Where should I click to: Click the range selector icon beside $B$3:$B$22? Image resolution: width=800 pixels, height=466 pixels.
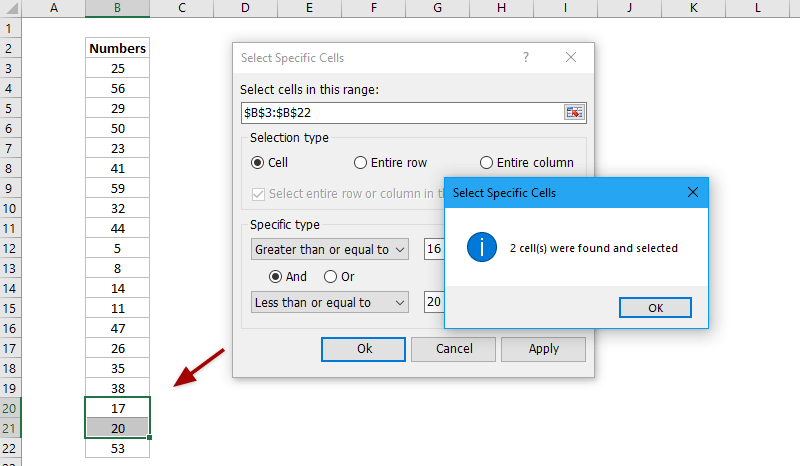click(x=574, y=112)
